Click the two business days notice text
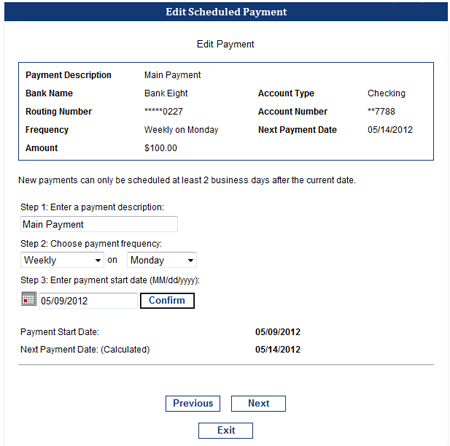This screenshot has height=446, width=450. [187, 180]
